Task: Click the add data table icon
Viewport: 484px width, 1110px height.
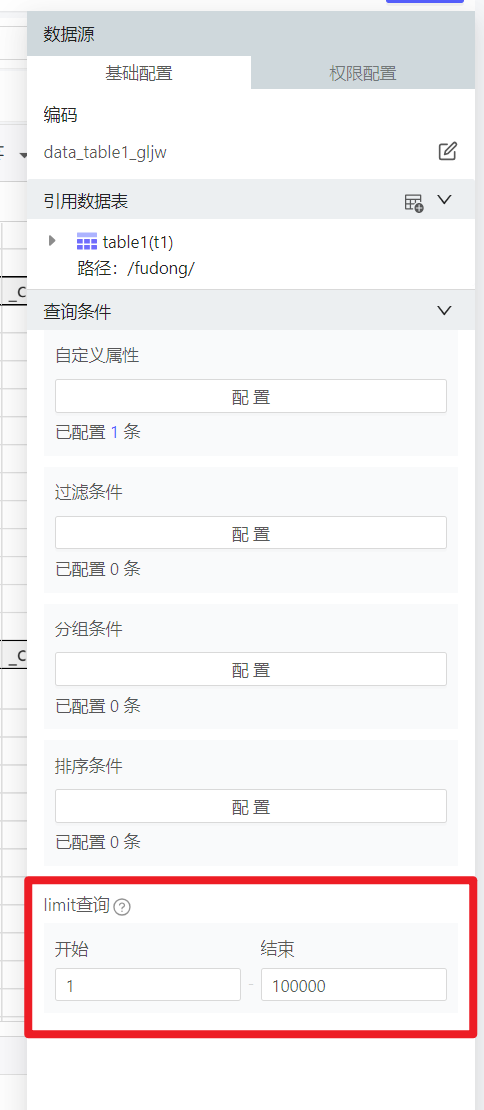Action: (x=414, y=202)
